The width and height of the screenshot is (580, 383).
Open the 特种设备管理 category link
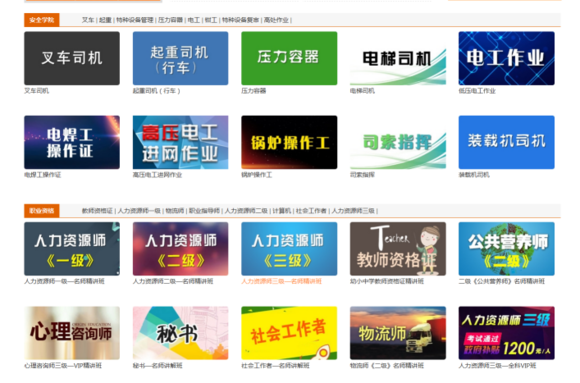tap(135, 20)
